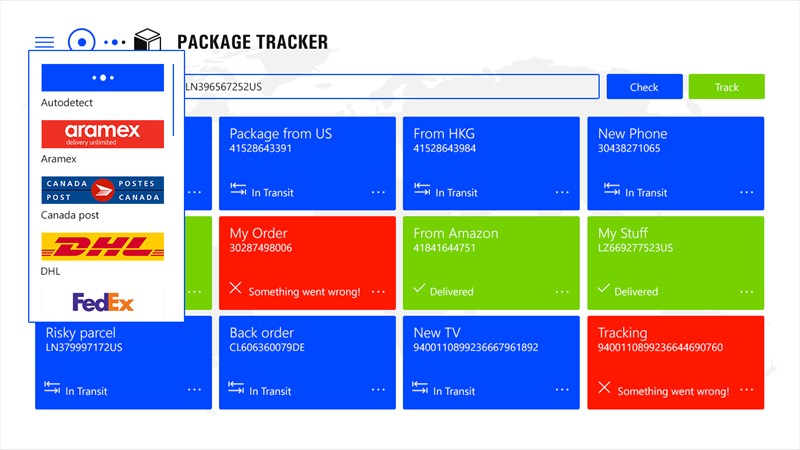Click In Transit icon on New TV
Viewport: 800px width, 450px height.
coord(420,387)
